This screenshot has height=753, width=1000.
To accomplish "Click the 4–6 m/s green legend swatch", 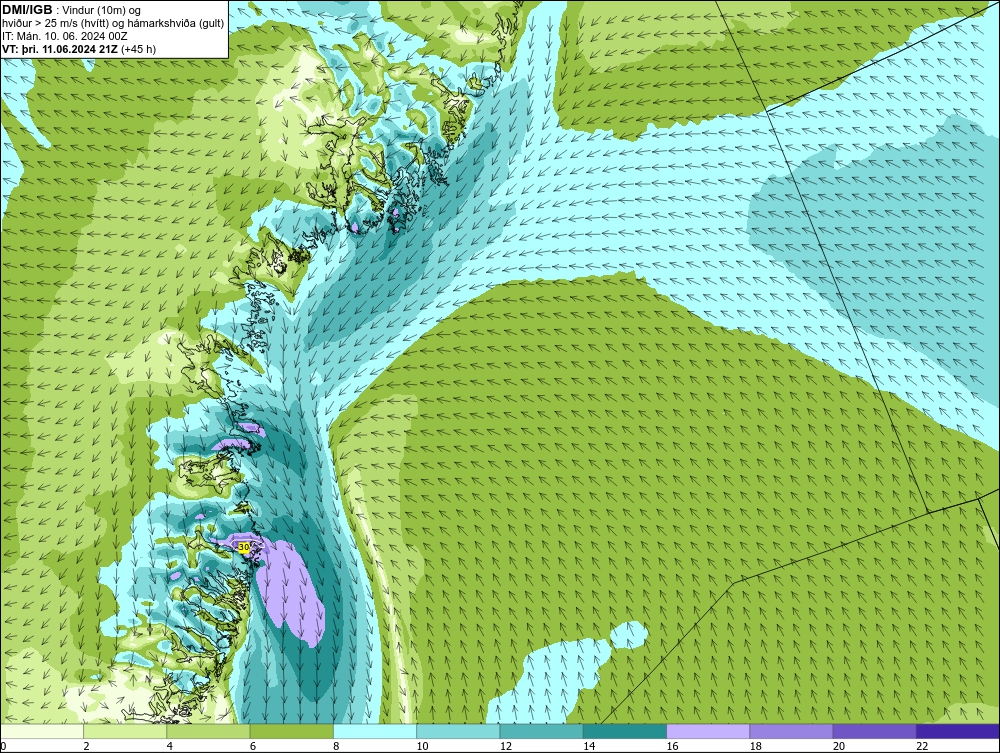I will click(x=209, y=731).
